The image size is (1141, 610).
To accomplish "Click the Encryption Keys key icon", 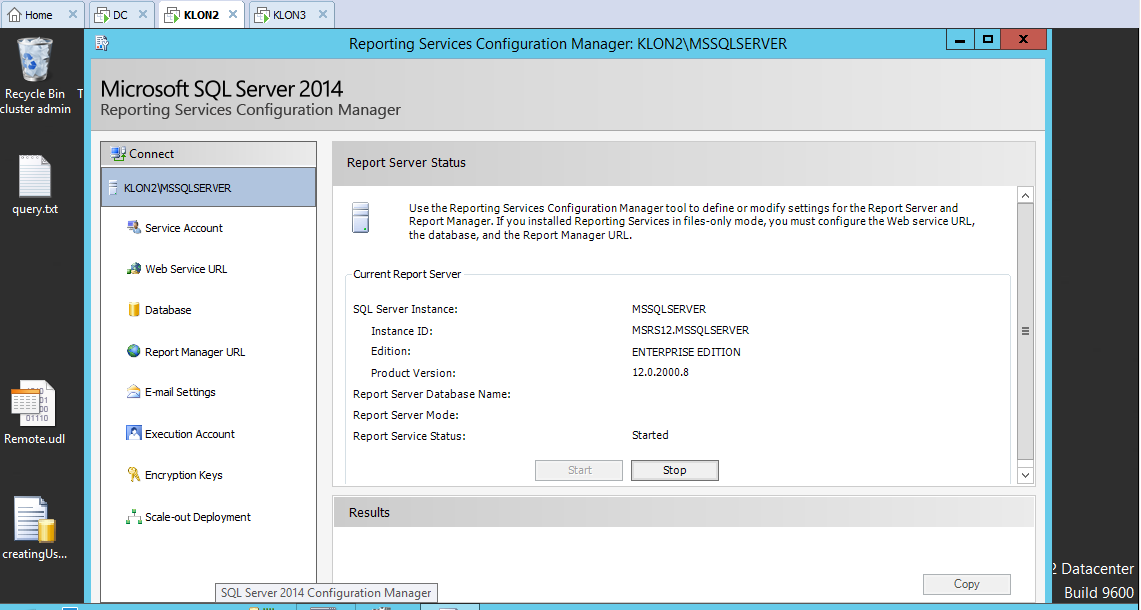I will [x=134, y=475].
